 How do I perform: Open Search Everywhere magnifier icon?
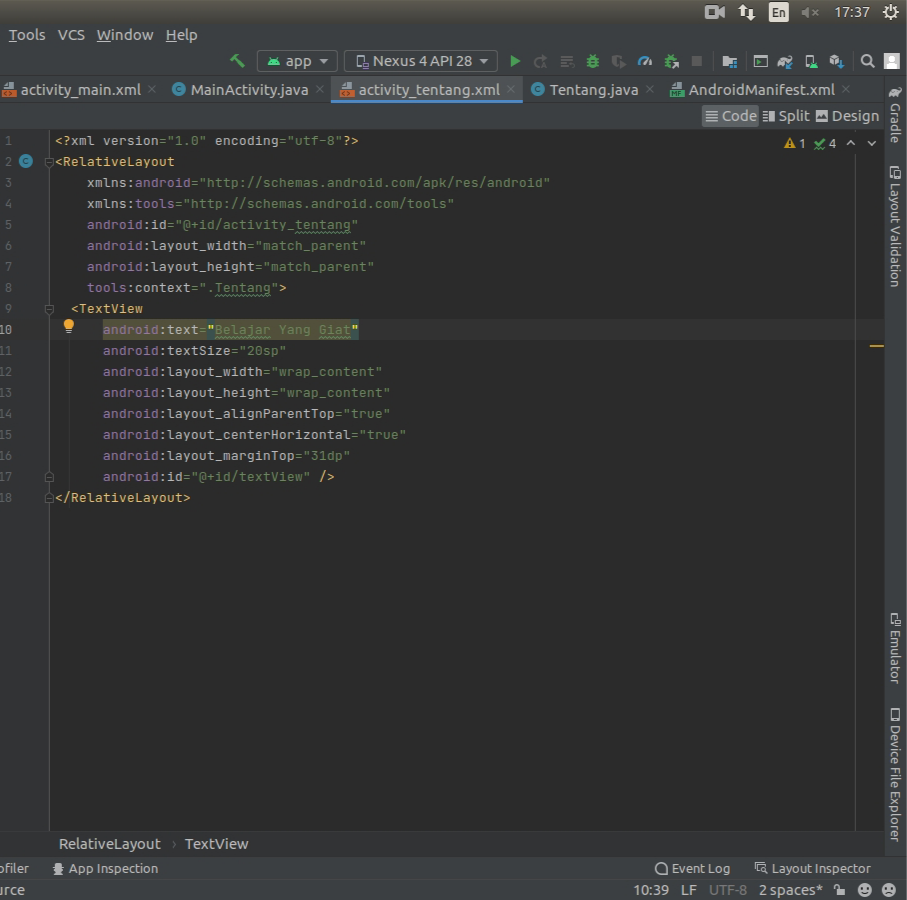[867, 61]
